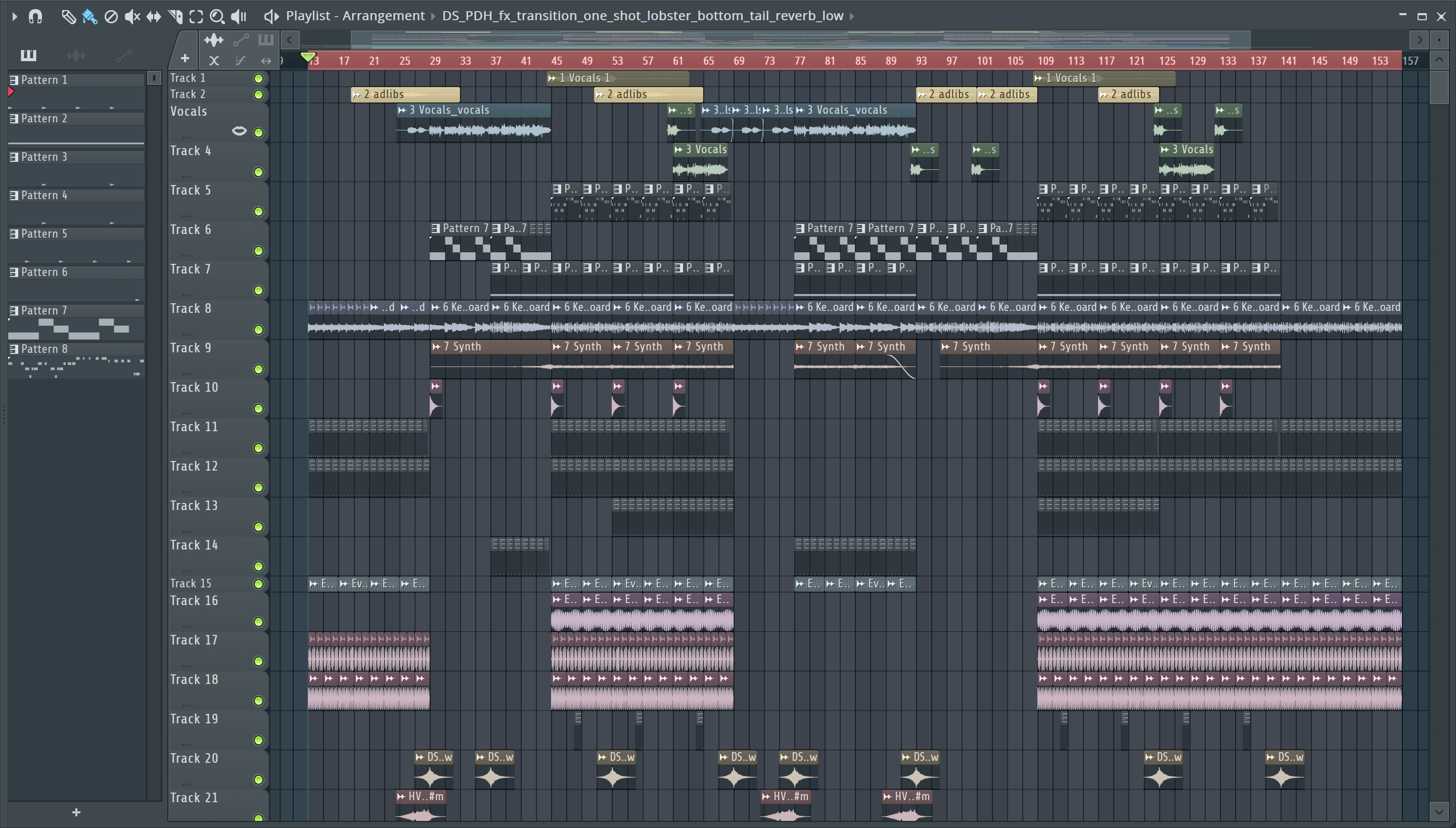
Task: Click the vertical scrollbar thumb
Action: 1439,87
